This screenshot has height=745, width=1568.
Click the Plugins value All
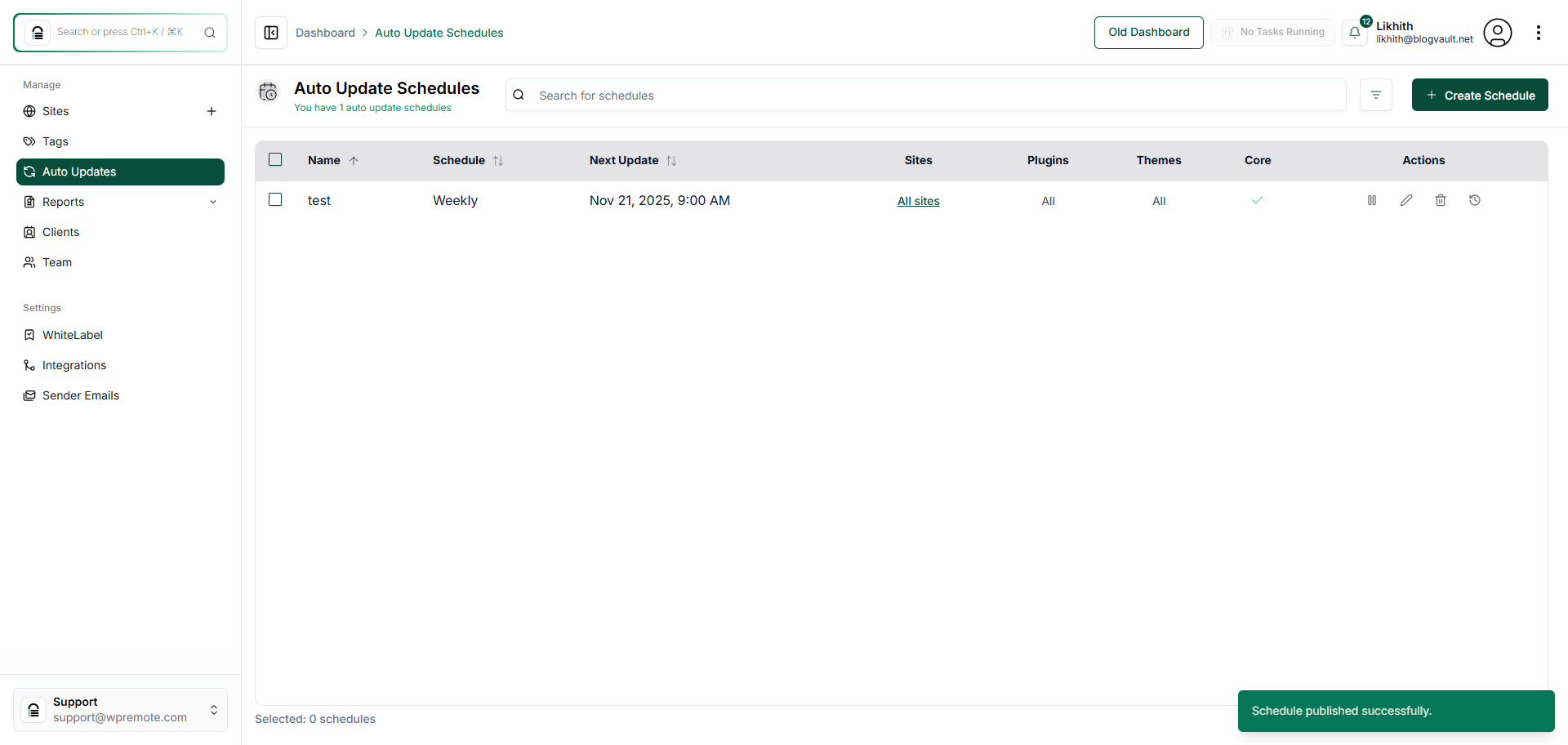pyautogui.click(x=1048, y=201)
